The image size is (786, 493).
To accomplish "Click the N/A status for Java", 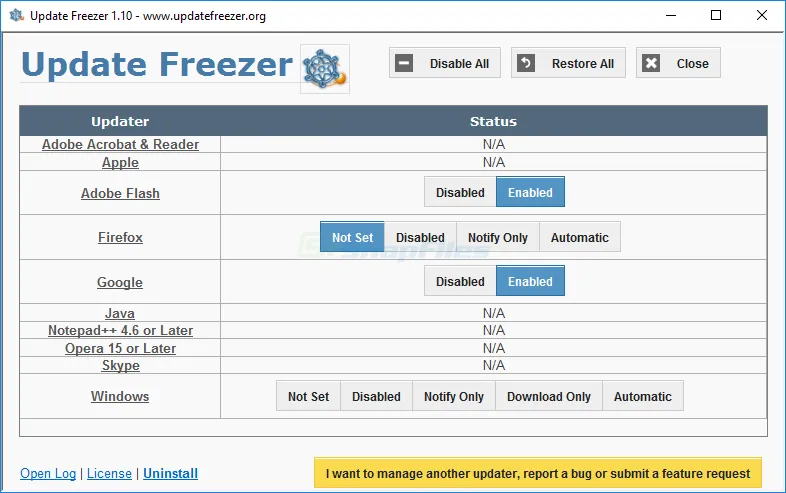I will [x=494, y=313].
